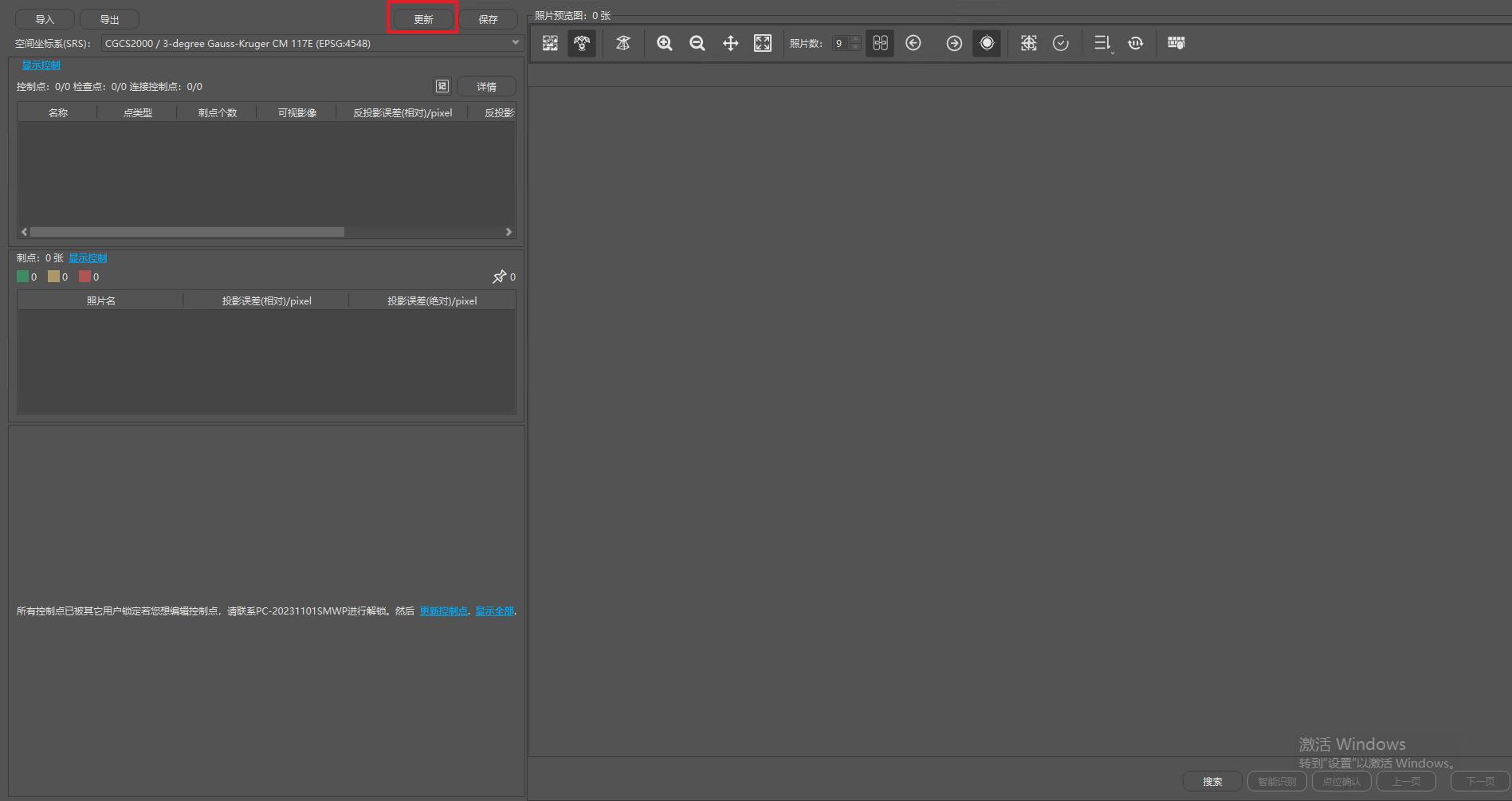Click the image grid view icon
This screenshot has width=1512, height=801.
point(550,43)
